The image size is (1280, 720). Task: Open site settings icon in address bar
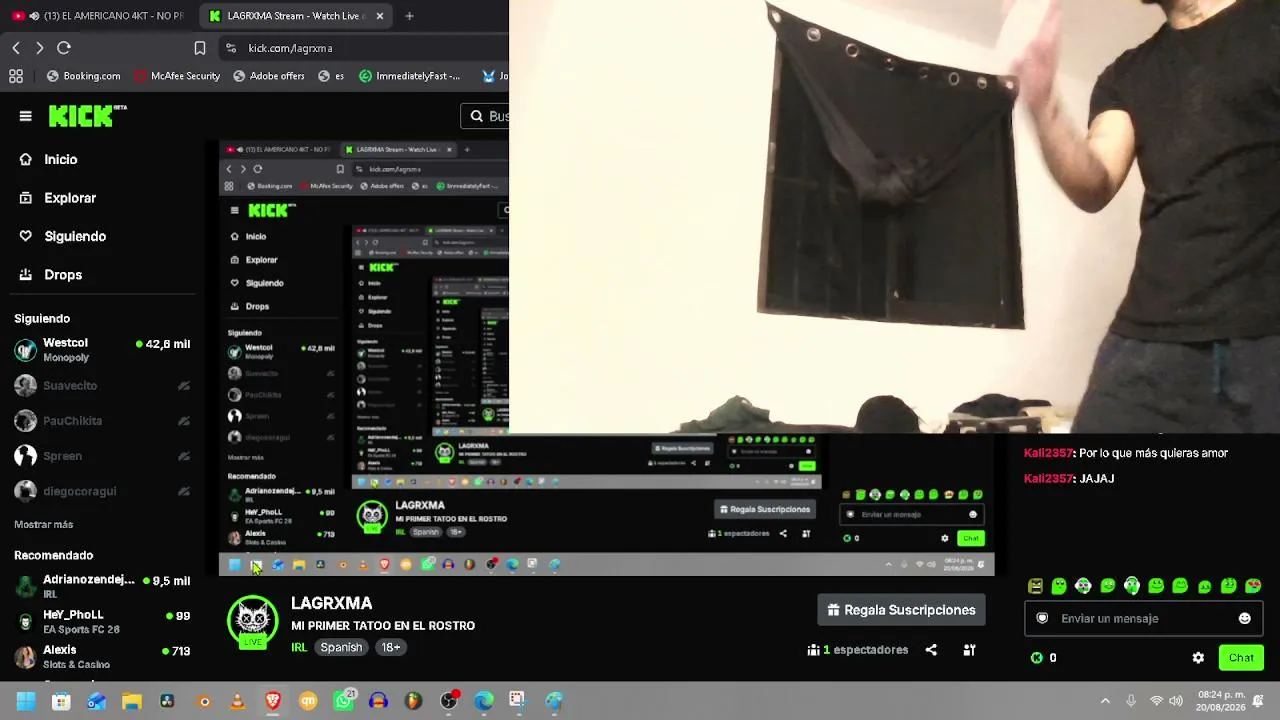tap(231, 48)
